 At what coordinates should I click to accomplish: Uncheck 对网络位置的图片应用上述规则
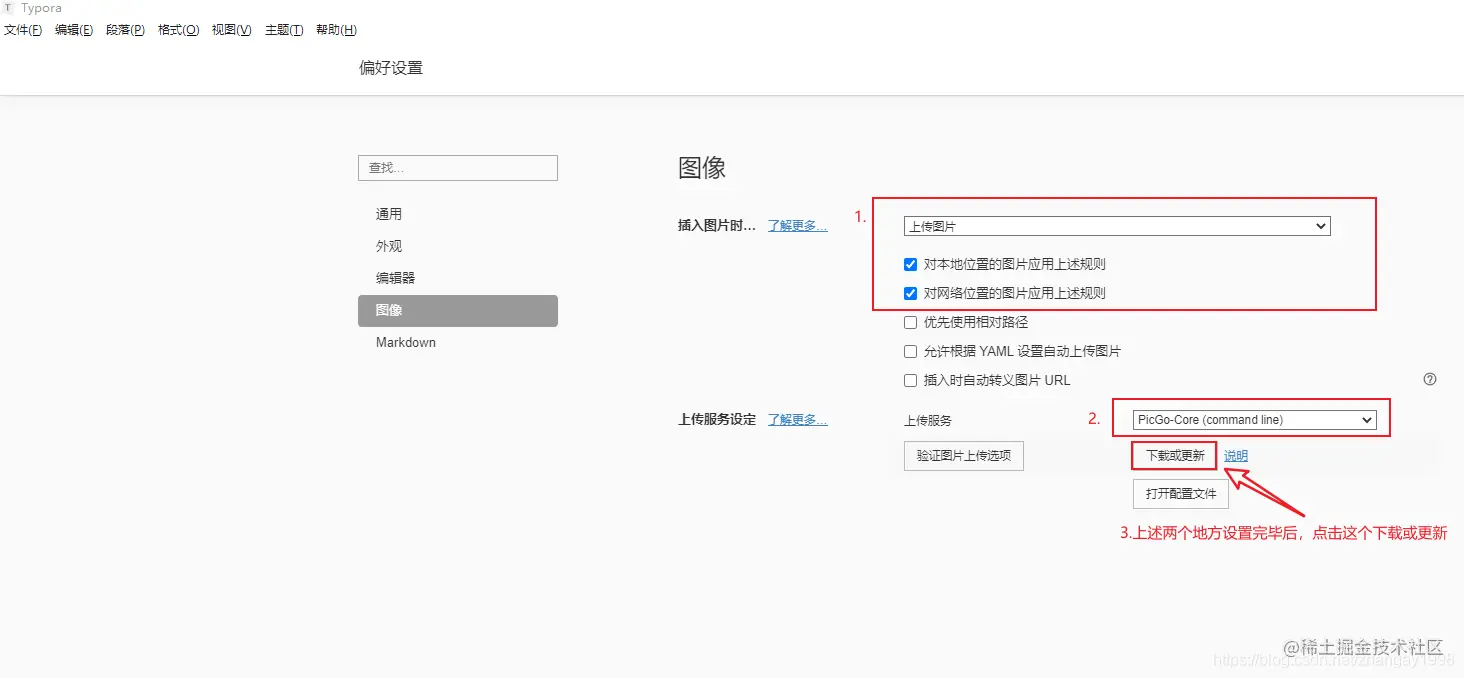coord(910,293)
